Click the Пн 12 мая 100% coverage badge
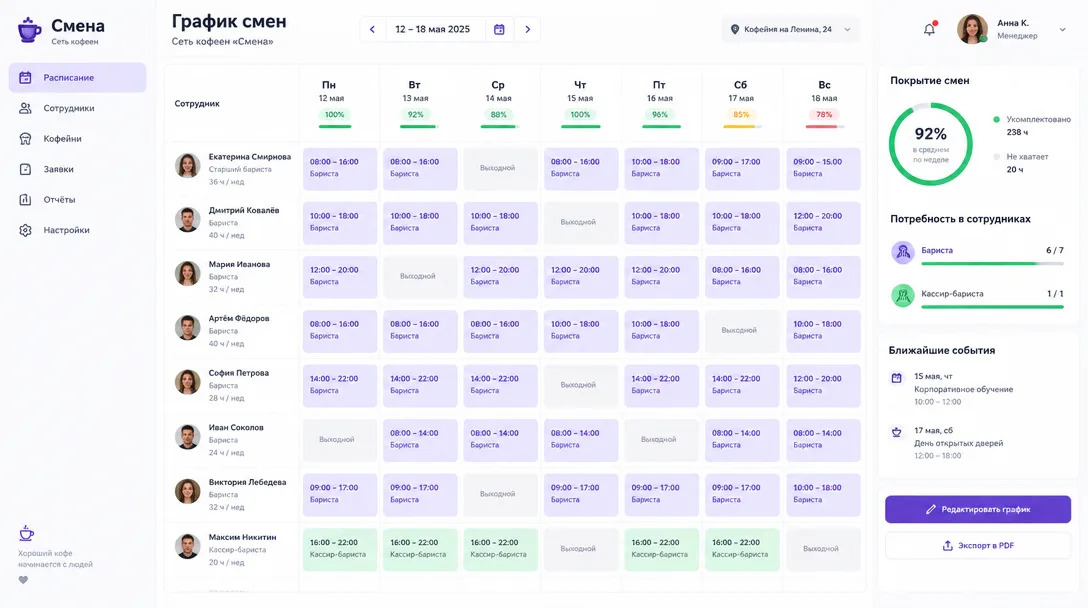 (334, 115)
